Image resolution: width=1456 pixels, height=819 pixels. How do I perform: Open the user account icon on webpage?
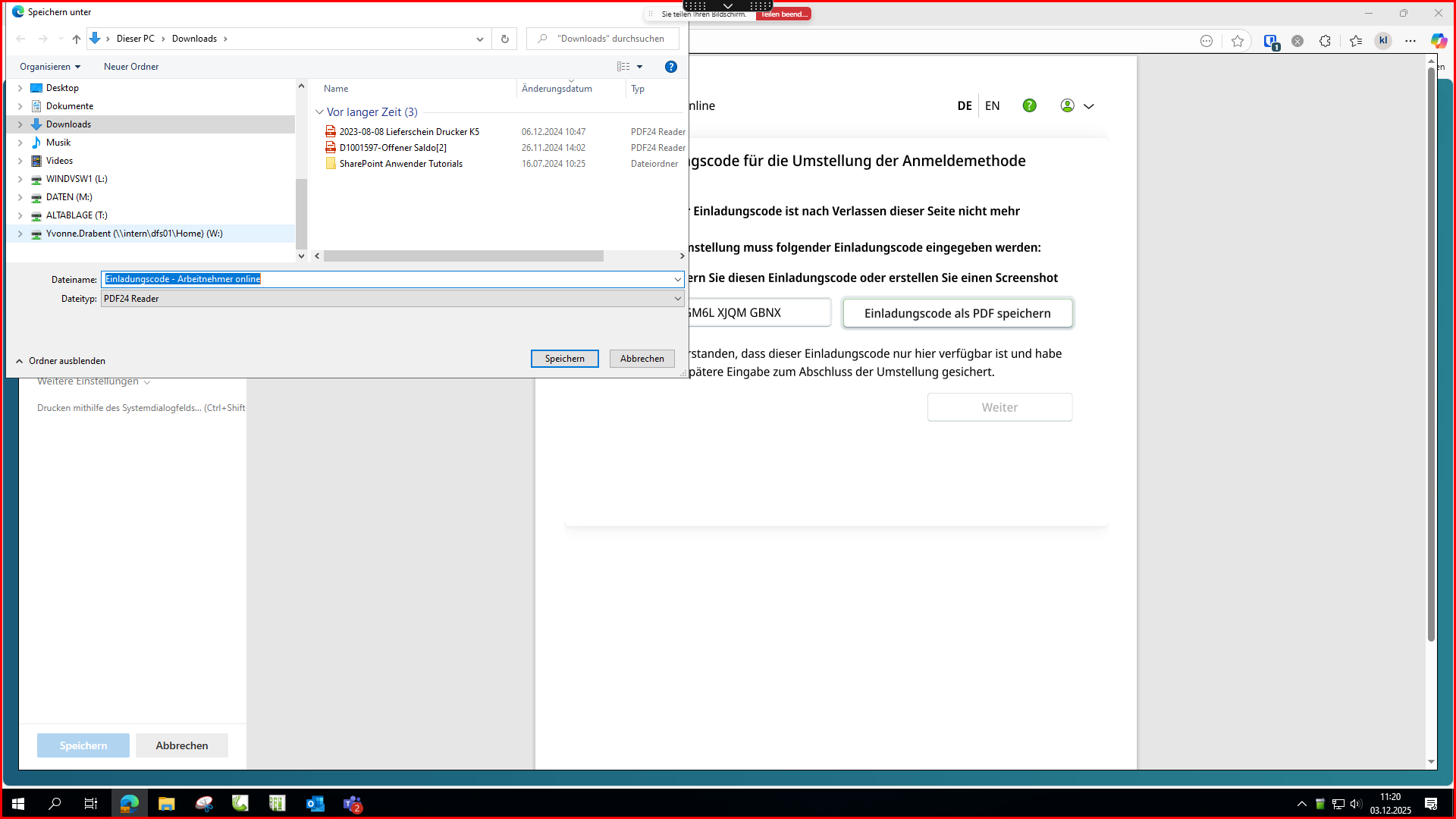1067,105
